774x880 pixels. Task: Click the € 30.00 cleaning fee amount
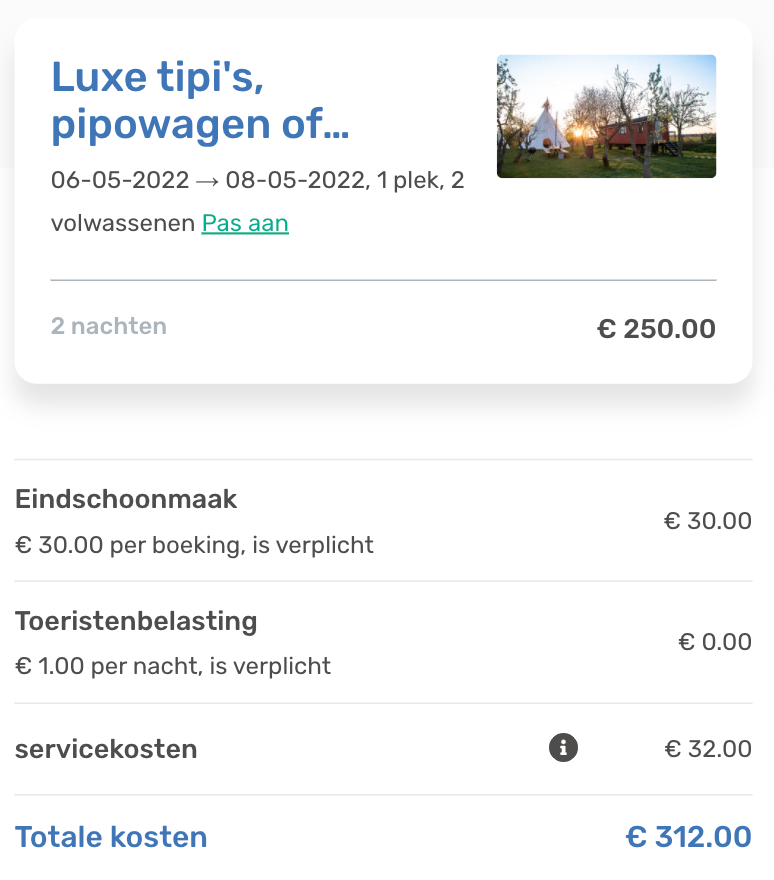pyautogui.click(x=707, y=521)
